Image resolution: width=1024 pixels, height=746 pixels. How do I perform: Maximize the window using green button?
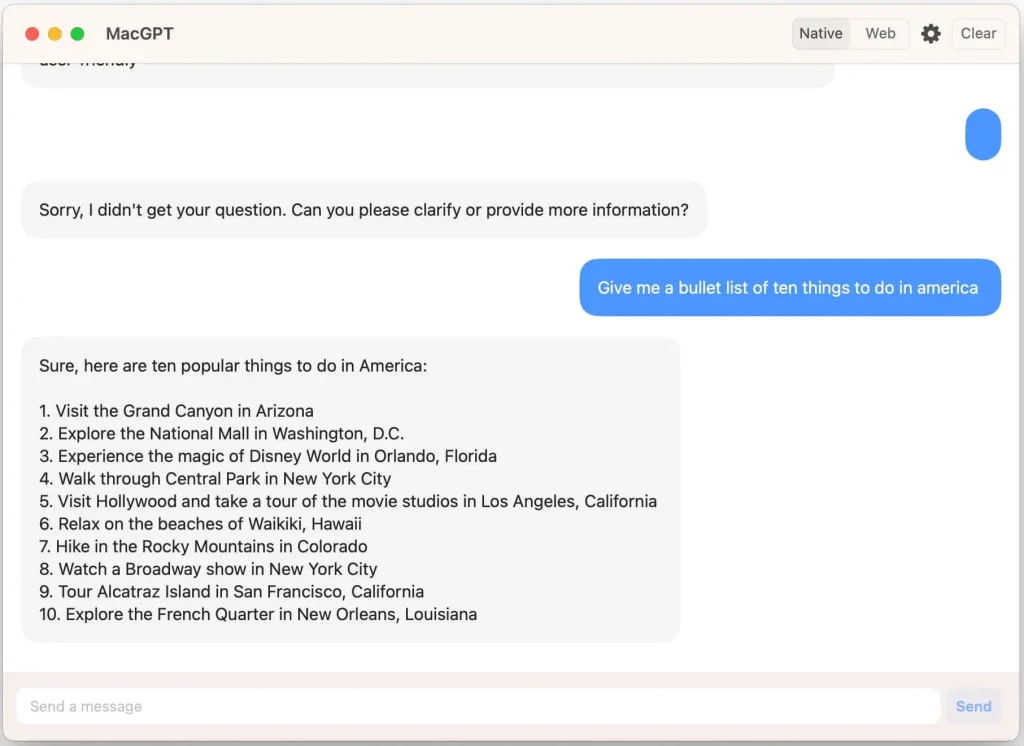[78, 34]
